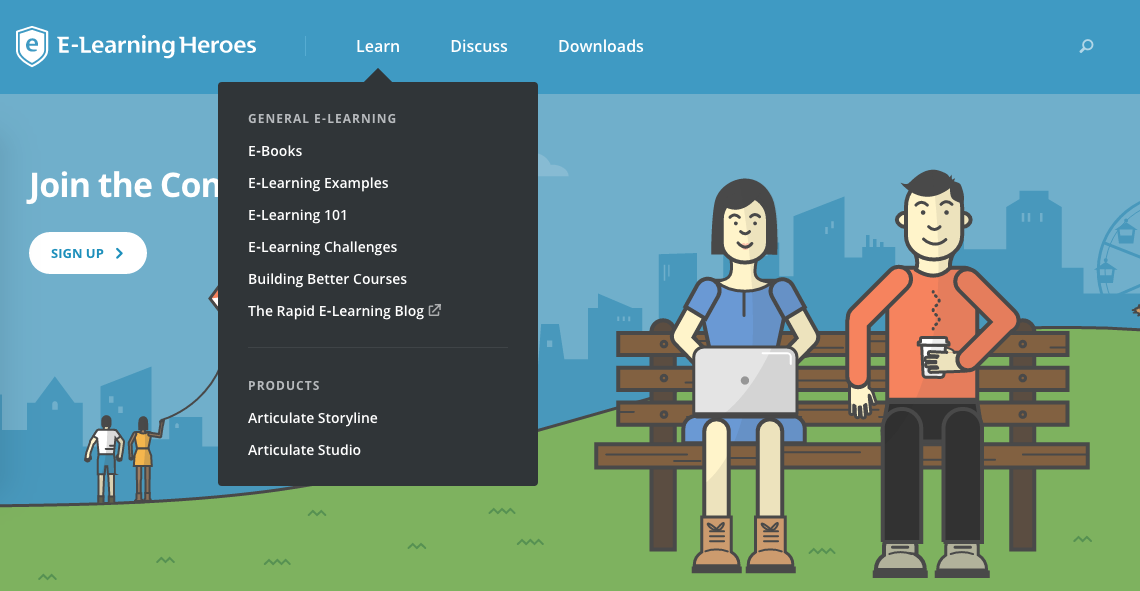Viewport: 1140px width, 591px height.
Task: Open Articulate Storyline under Products
Action: (x=313, y=418)
